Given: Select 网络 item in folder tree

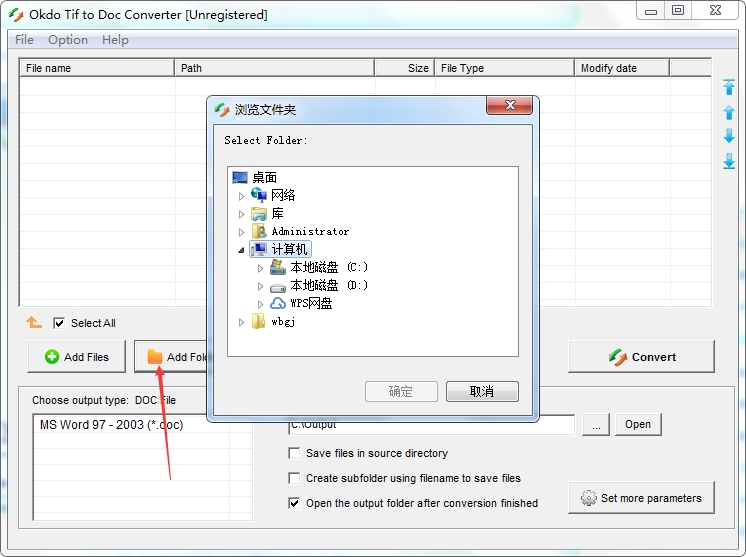Looking at the screenshot, I should pyautogui.click(x=283, y=195).
